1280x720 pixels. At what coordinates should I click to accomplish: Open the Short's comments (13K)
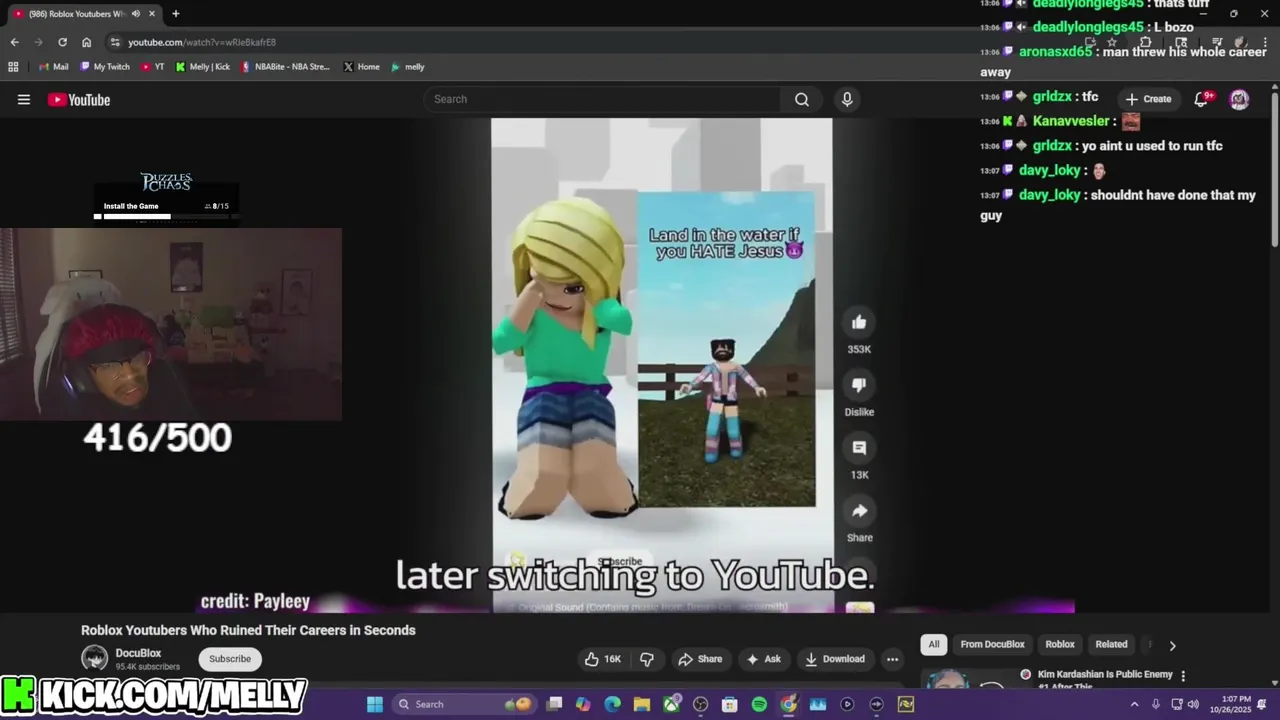coord(859,448)
